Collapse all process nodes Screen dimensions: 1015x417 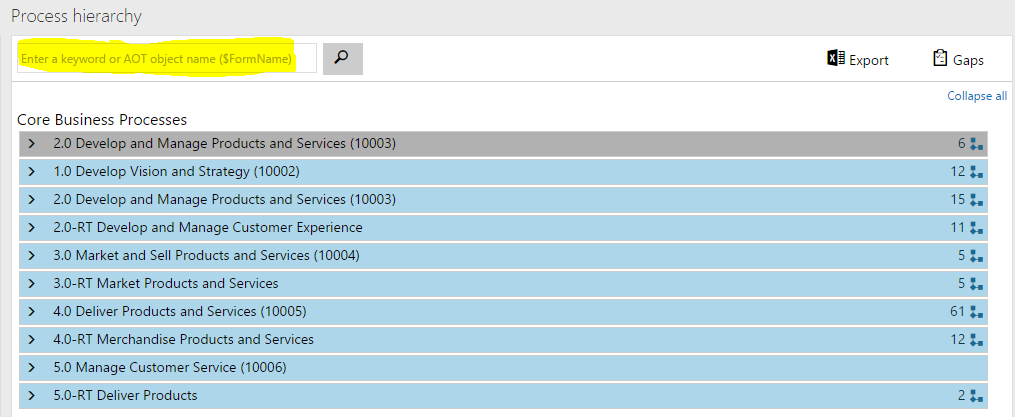(977, 96)
